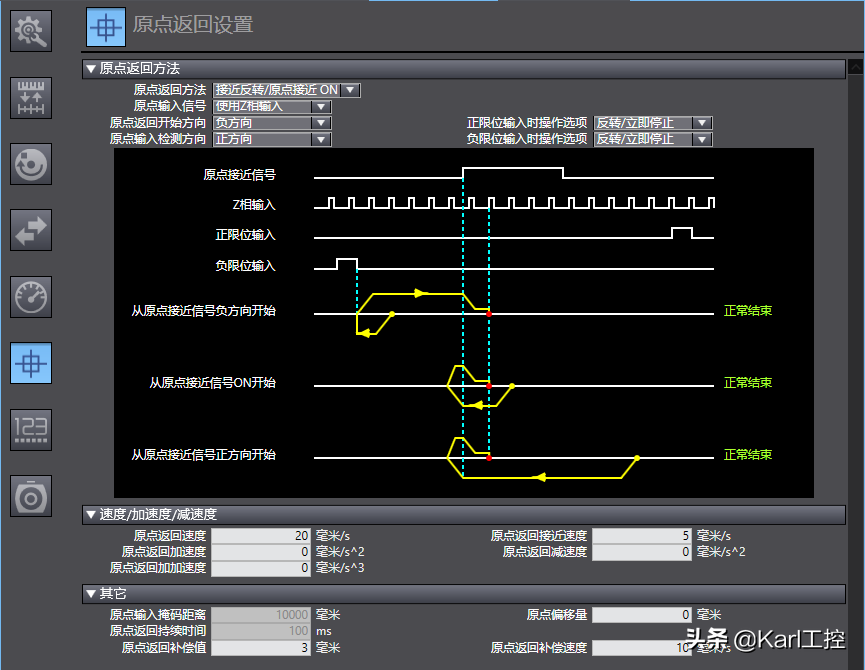Screen dimensions: 865x670
Task: Open Position Count Settings 123 icon
Action: 31,429
